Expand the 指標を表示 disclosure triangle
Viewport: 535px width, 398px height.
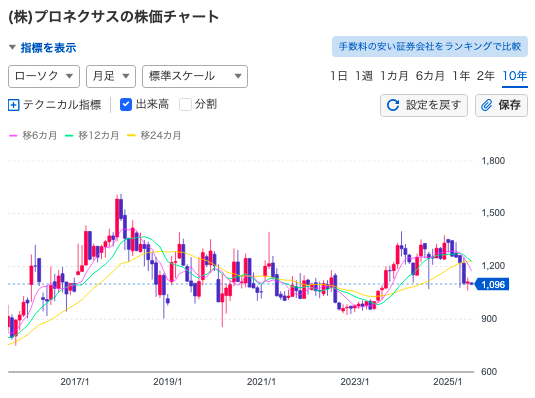click(12, 47)
